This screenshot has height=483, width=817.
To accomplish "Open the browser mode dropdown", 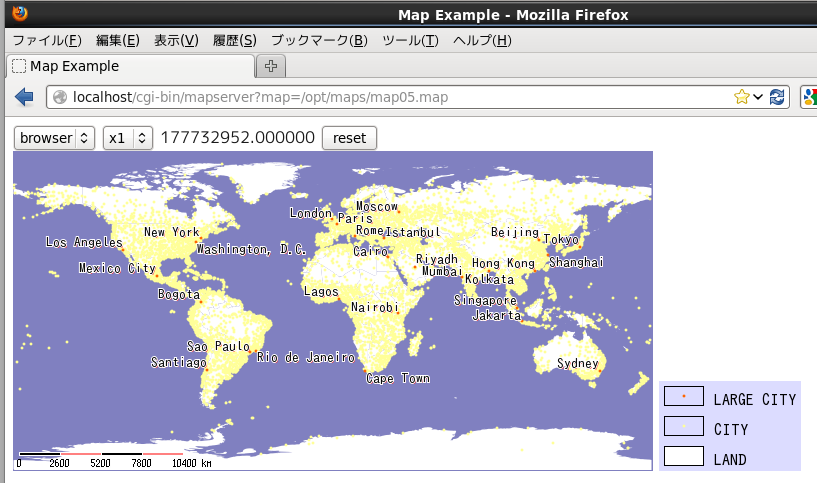I will pos(54,138).
